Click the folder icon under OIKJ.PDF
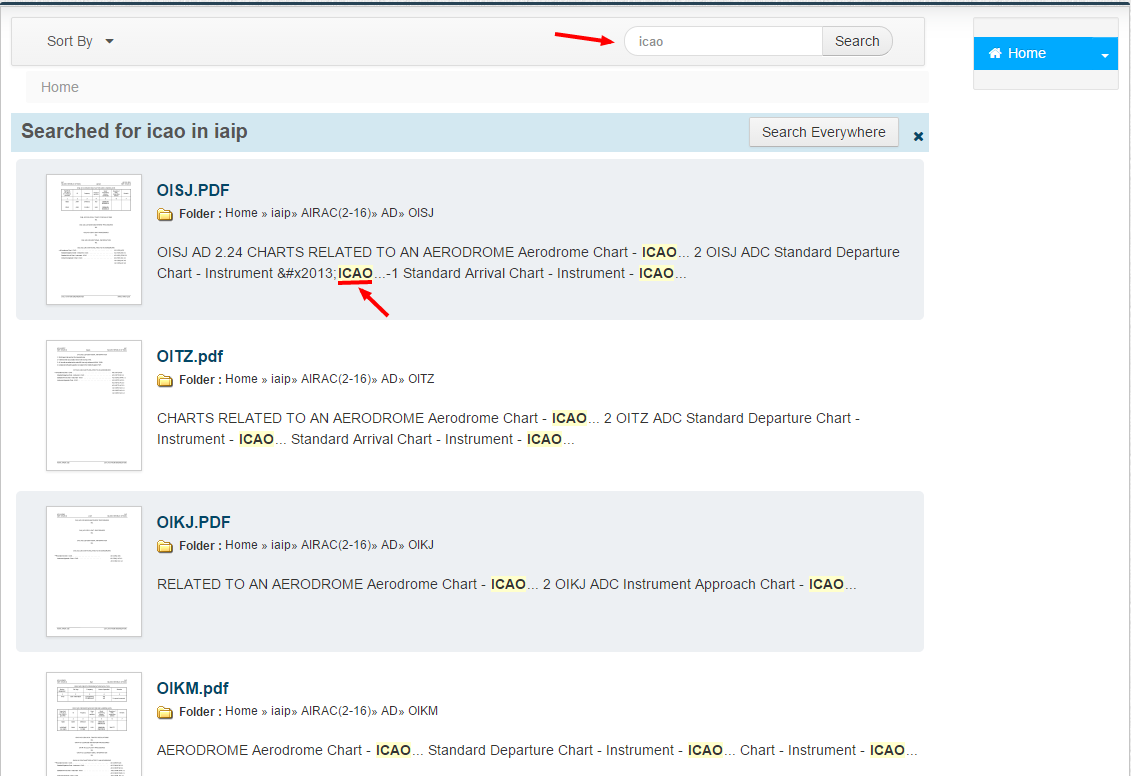1131x776 pixels. click(165, 546)
